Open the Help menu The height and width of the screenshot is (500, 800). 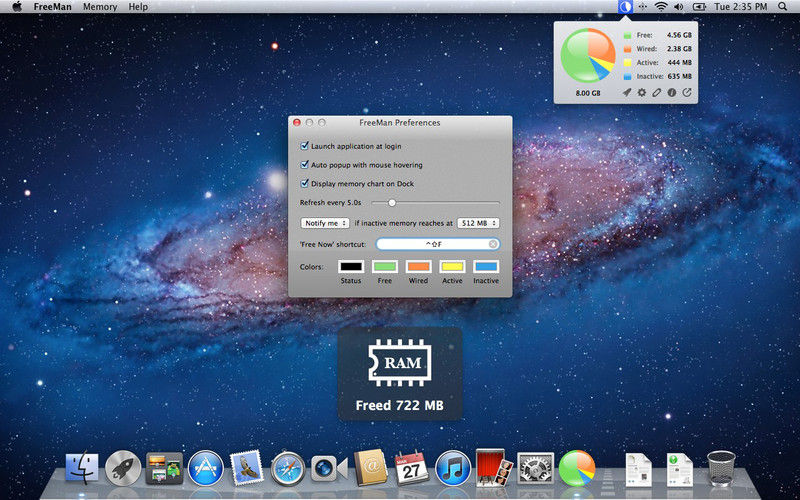pos(138,7)
